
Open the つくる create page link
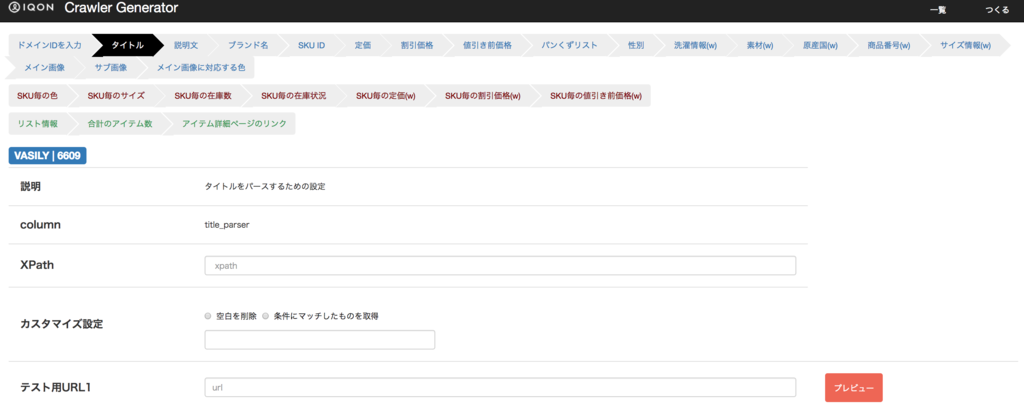(x=997, y=10)
